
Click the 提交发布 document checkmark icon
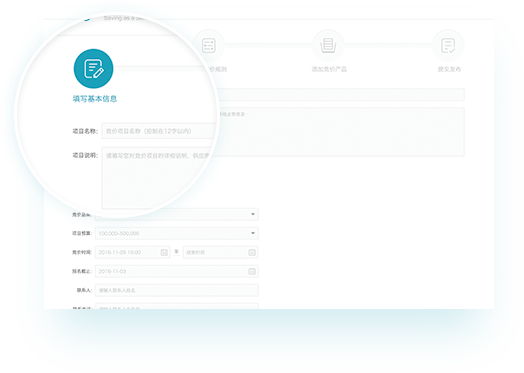coord(448,45)
